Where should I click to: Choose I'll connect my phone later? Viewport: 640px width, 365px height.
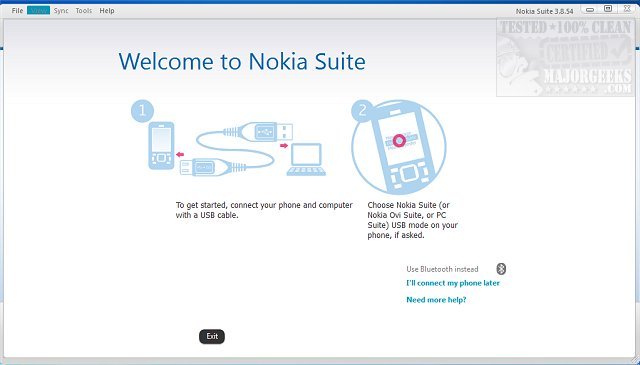(x=453, y=283)
